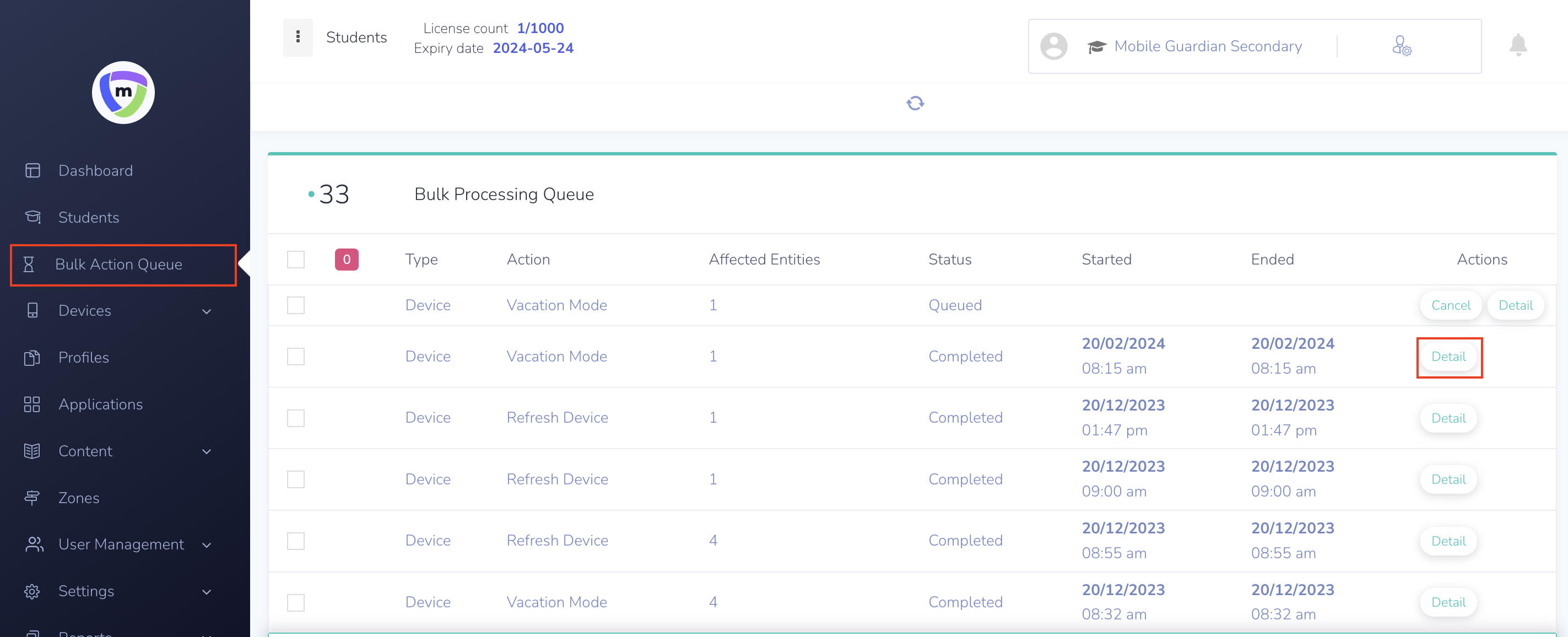Image resolution: width=1568 pixels, height=637 pixels.
Task: Toggle the select-all header checkbox
Action: 296,260
